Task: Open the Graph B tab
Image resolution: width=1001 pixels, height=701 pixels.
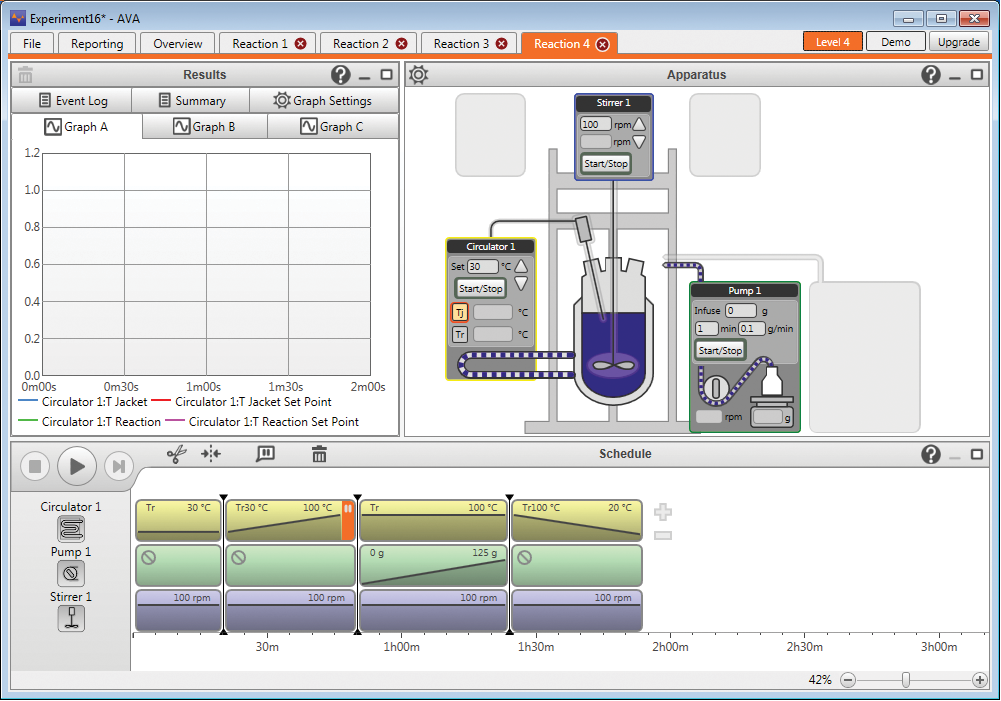Action: [x=204, y=127]
